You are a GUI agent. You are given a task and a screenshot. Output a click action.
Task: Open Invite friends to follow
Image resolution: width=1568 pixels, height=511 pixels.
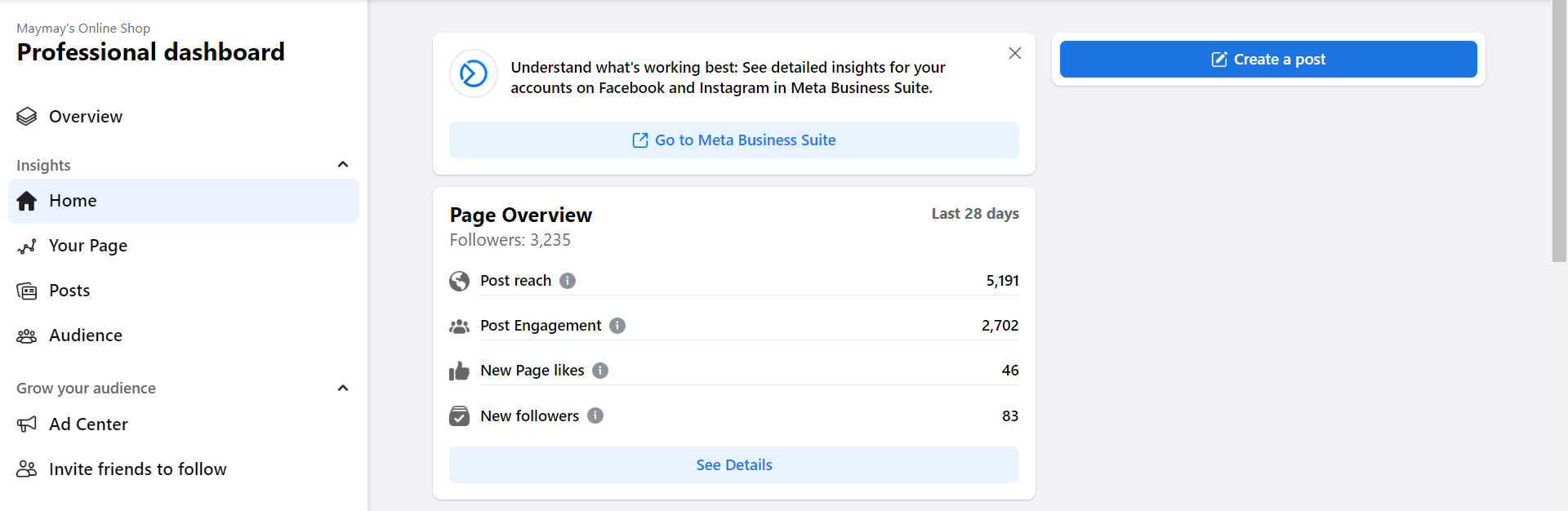point(137,469)
